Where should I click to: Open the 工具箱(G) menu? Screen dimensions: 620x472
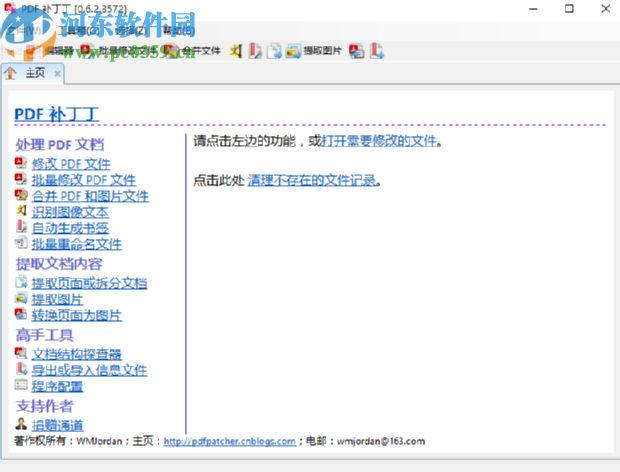tap(79, 30)
